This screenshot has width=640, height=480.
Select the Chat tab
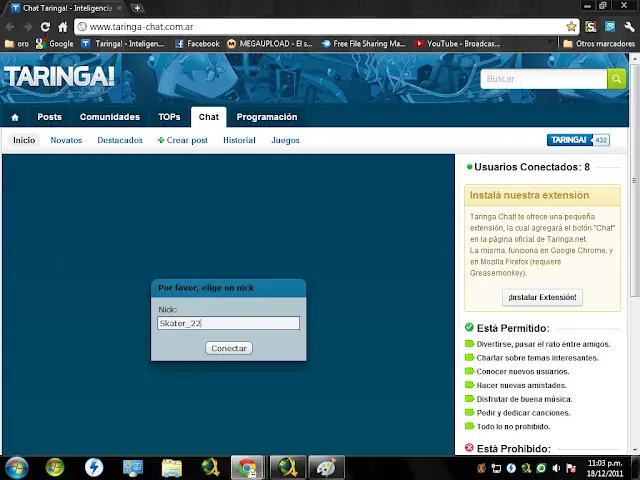click(x=209, y=117)
